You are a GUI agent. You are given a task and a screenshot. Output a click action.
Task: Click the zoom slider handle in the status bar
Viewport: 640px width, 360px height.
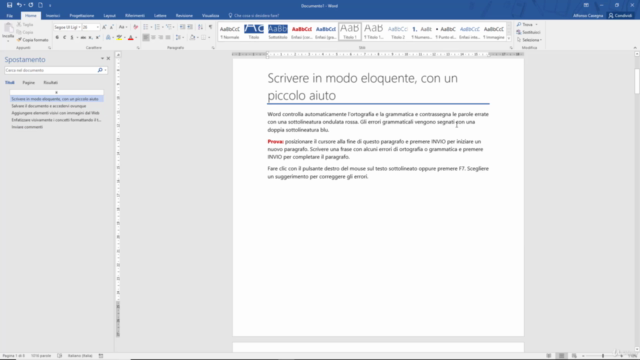click(x=603, y=356)
